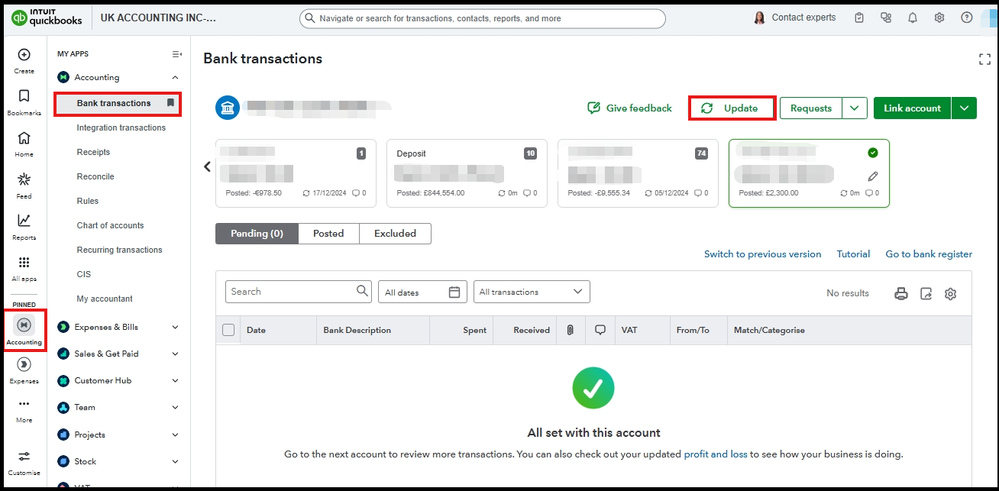Open Bookmarks in the left rail
The width and height of the screenshot is (999, 491).
[24, 96]
